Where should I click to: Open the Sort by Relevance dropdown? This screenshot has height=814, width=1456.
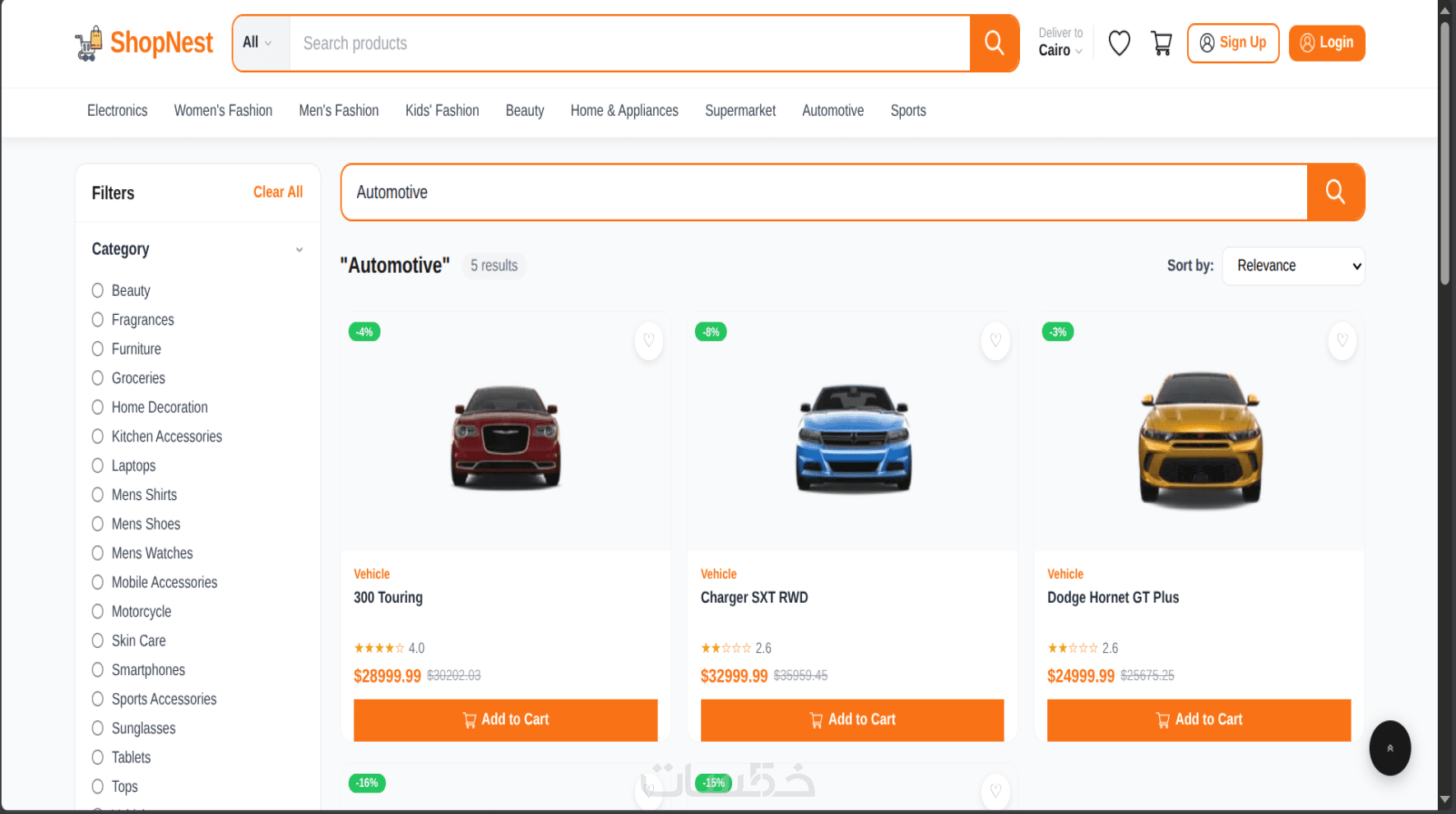coord(1293,266)
